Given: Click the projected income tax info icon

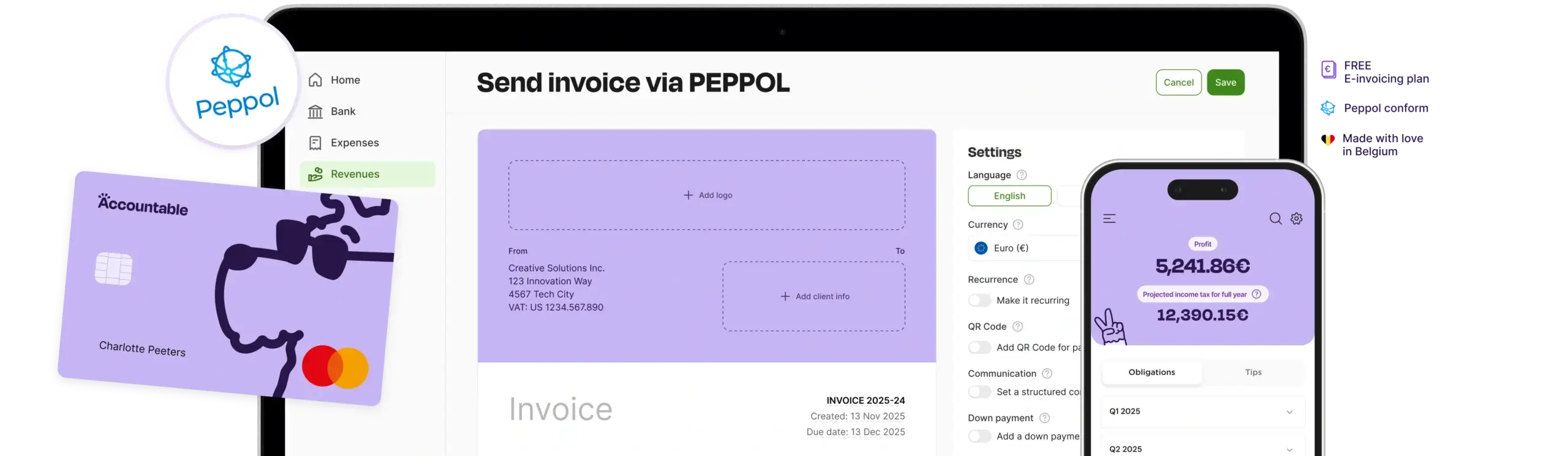Looking at the screenshot, I should click(1256, 294).
